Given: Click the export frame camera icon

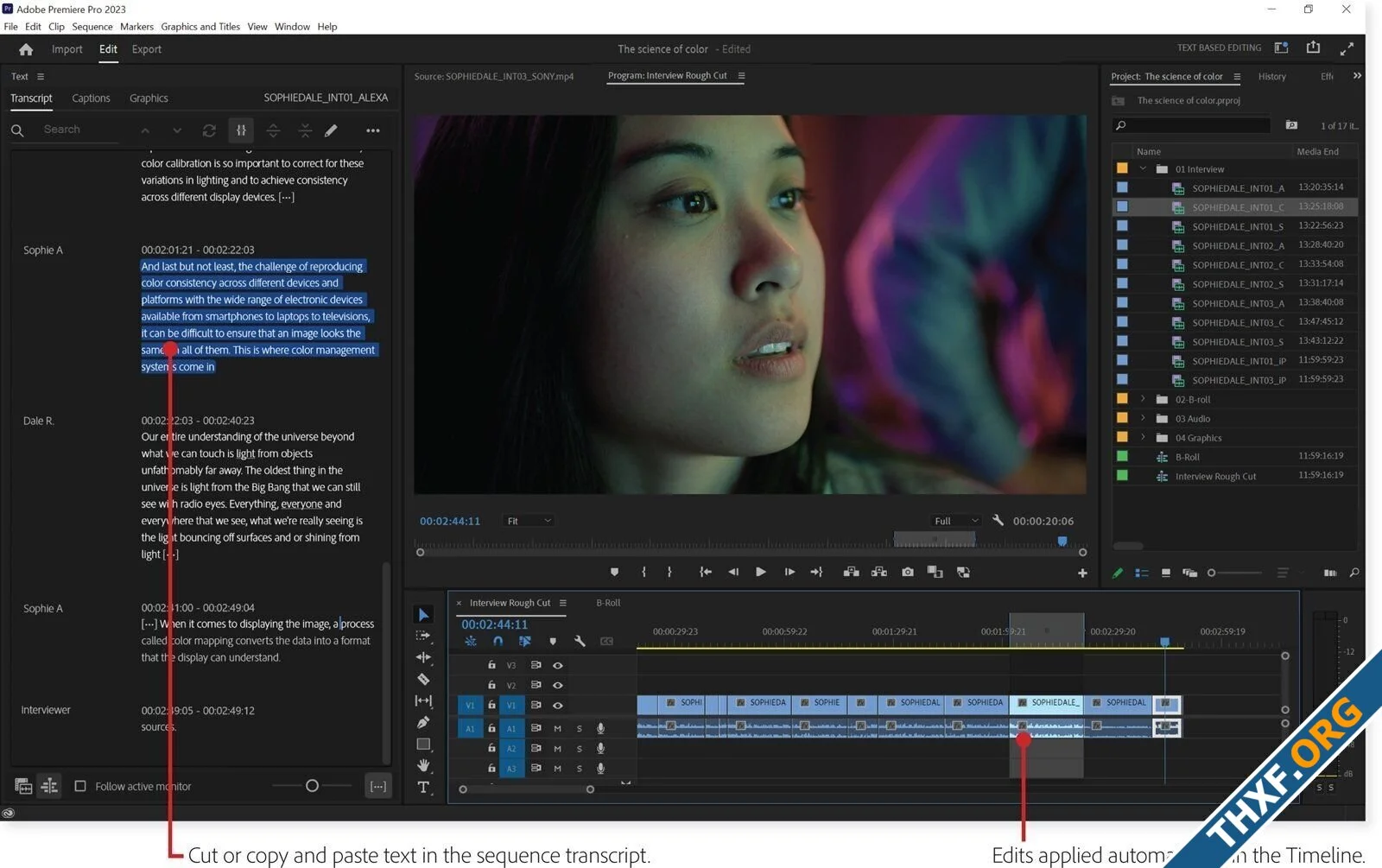Looking at the screenshot, I should pos(907,571).
